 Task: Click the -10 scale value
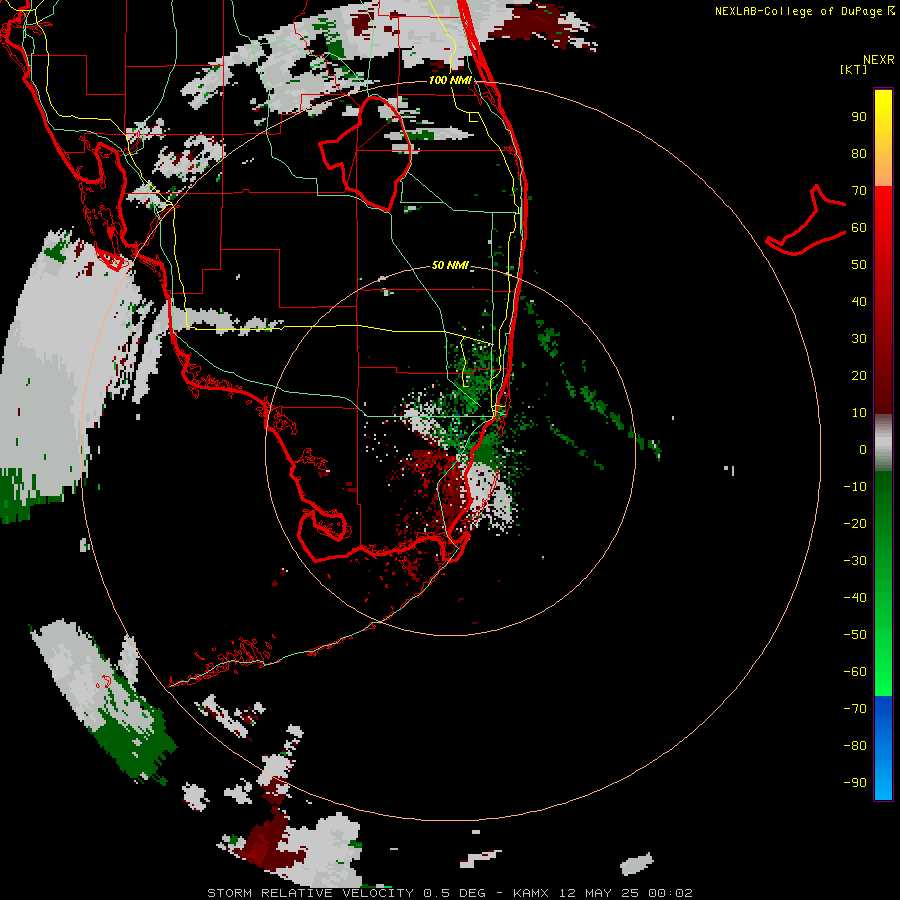pyautogui.click(x=855, y=487)
